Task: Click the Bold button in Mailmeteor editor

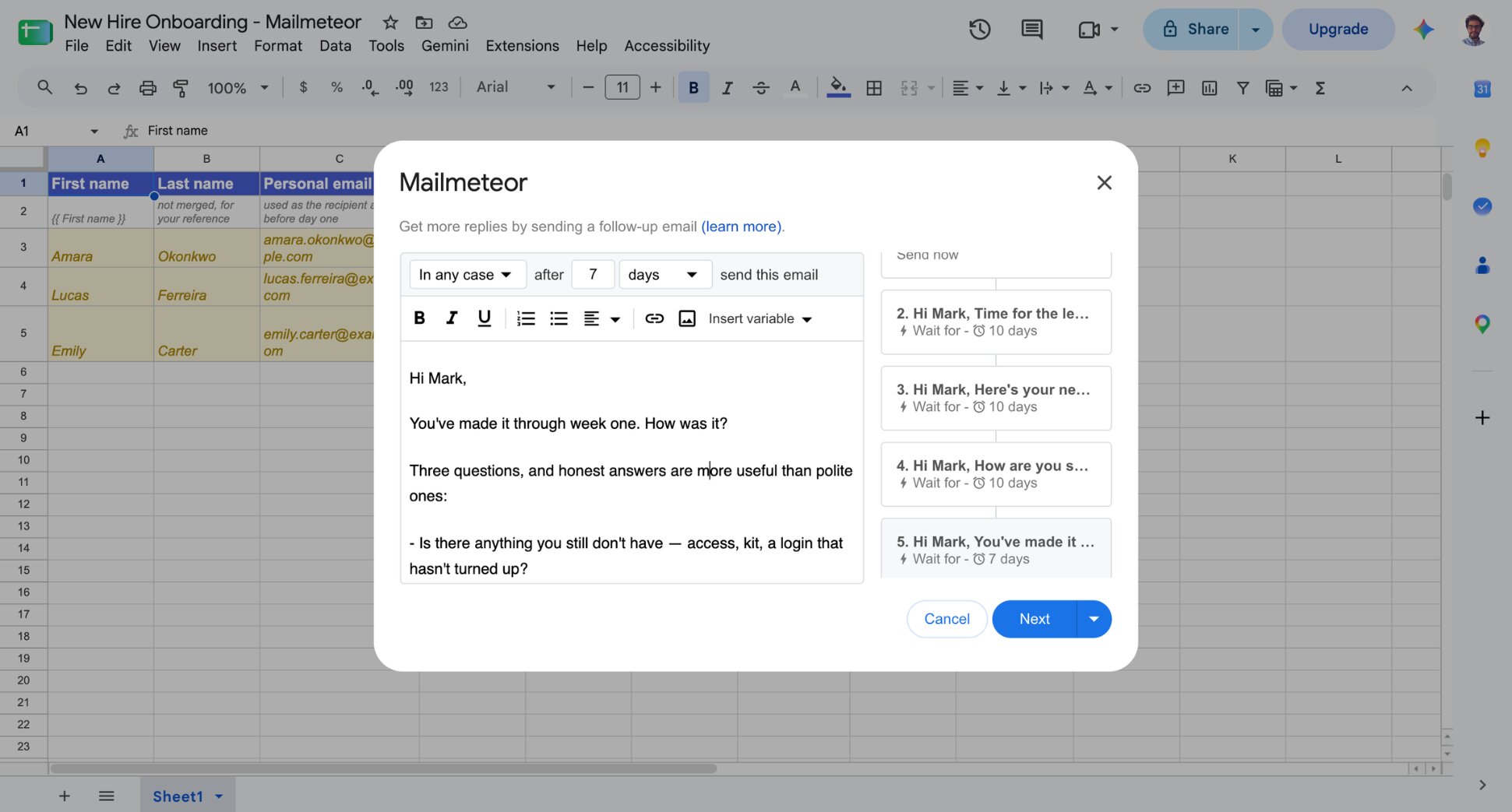Action: [x=419, y=318]
